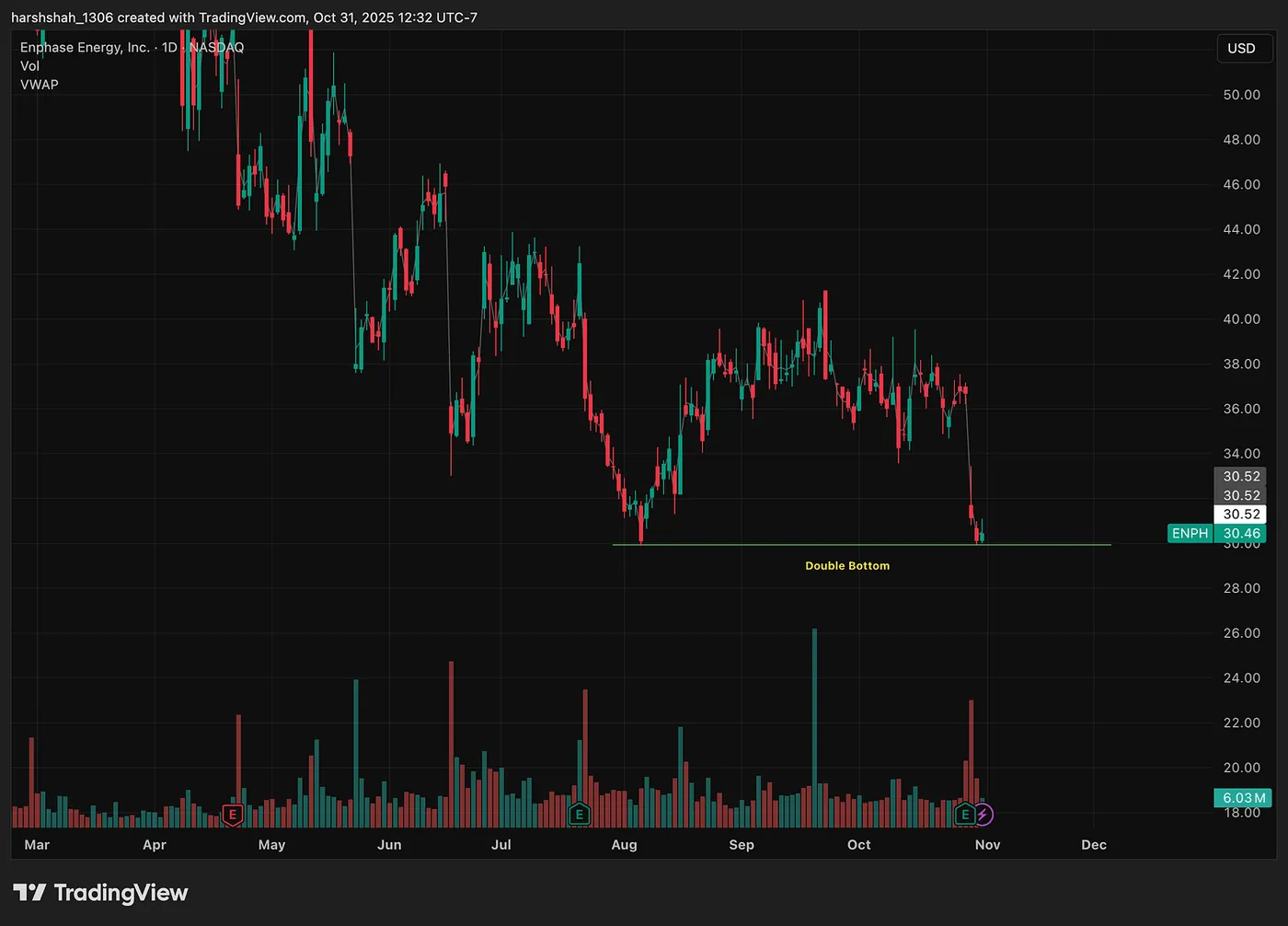
Task: Click the red earnings E marker
Action: coord(233,814)
